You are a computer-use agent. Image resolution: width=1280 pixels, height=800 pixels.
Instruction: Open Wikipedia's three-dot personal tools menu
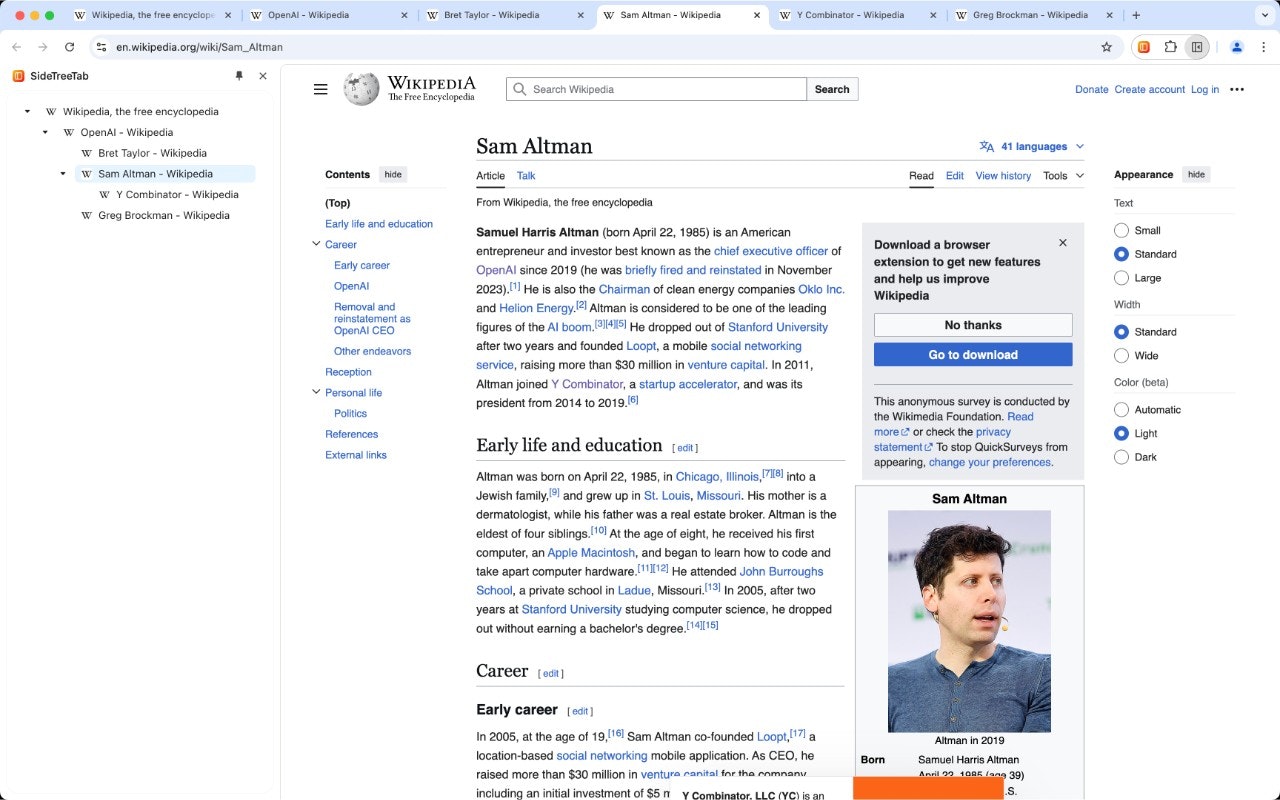(1237, 89)
